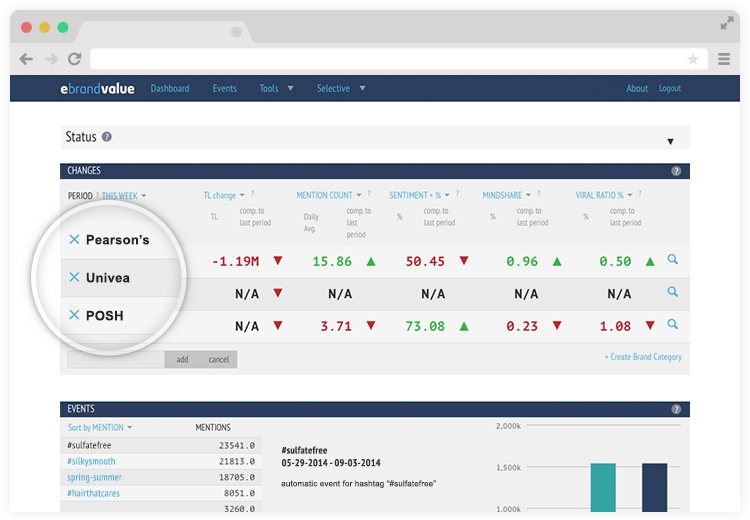Select the #hairthatcares event link
This screenshot has height=520, width=750.
(x=93, y=493)
